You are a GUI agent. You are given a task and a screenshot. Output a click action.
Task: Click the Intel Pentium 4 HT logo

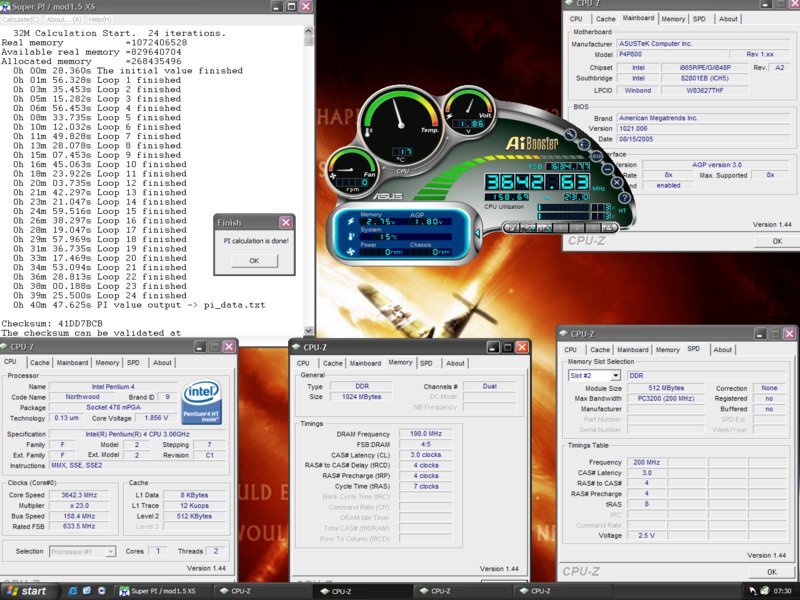pos(202,402)
